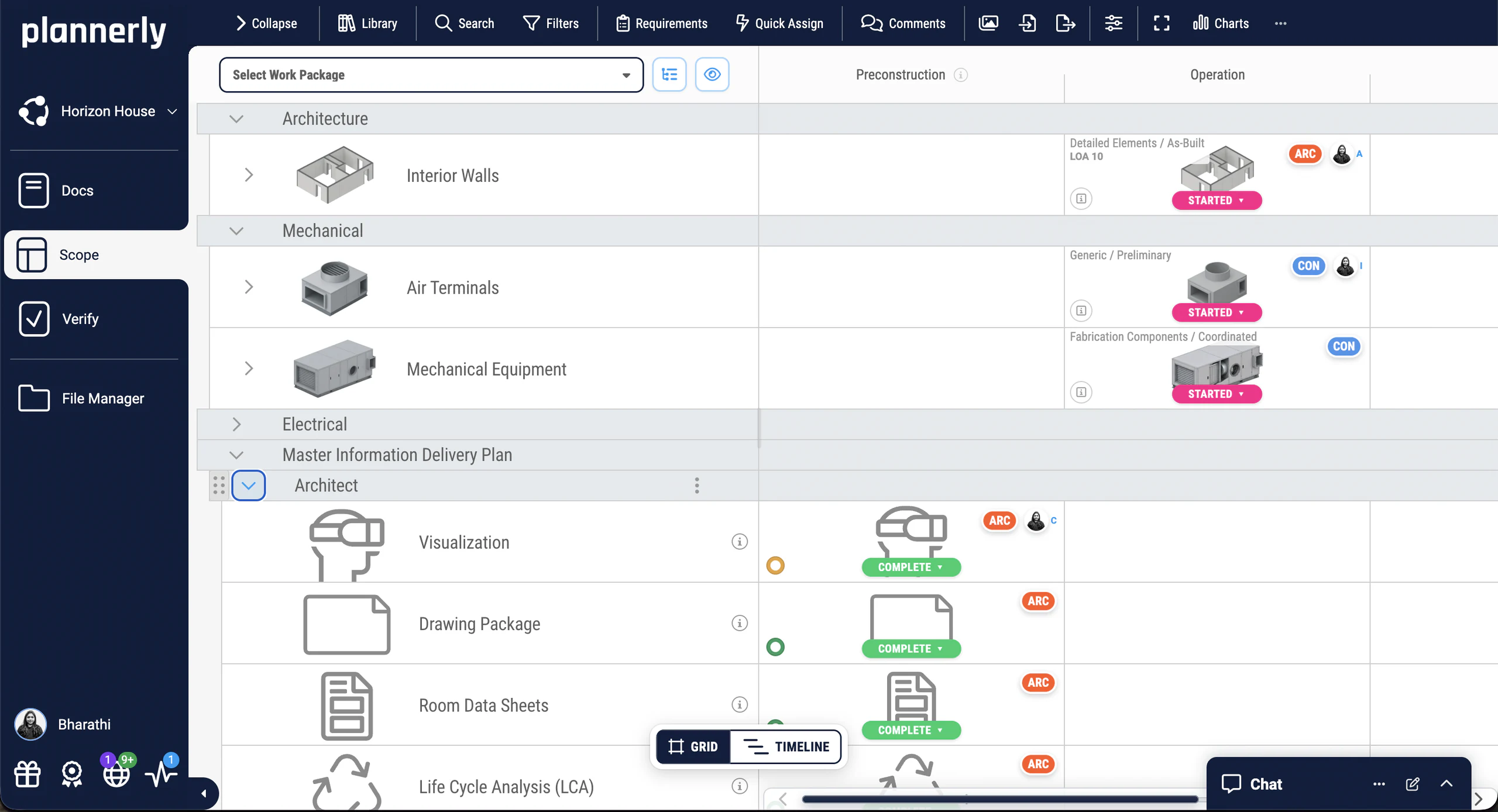Click the orange status circle for Visualization
1498x812 pixels.
tap(775, 565)
